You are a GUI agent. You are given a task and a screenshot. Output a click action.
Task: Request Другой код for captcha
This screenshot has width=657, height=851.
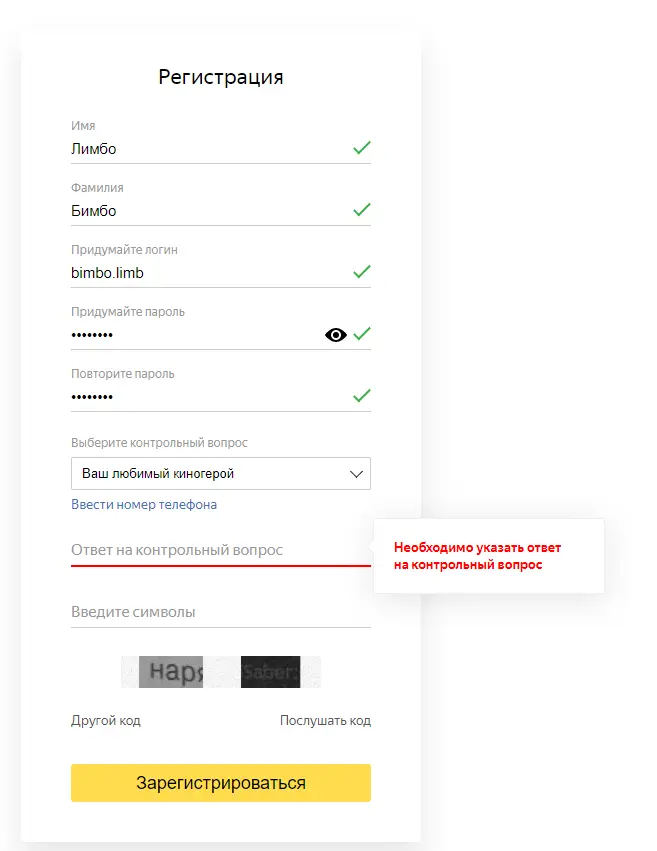[x=106, y=721]
